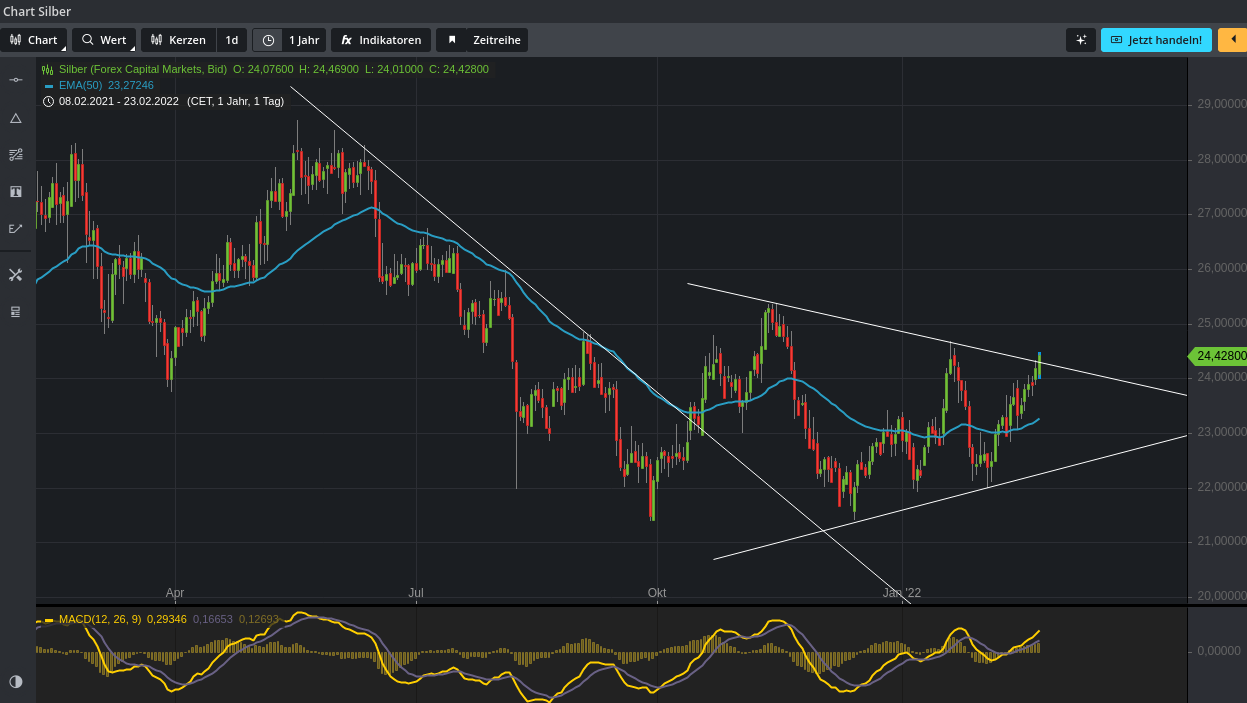Toggle dark/light contrast theme icon
The image size is (1247, 703).
click(x=15, y=682)
